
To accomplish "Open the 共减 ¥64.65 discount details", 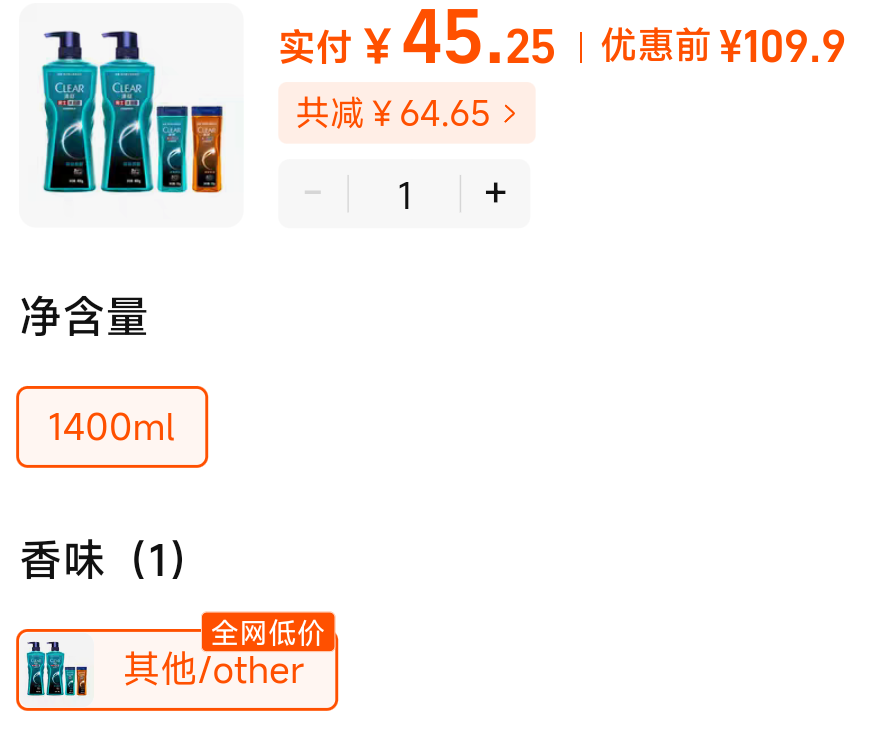I will [x=407, y=113].
